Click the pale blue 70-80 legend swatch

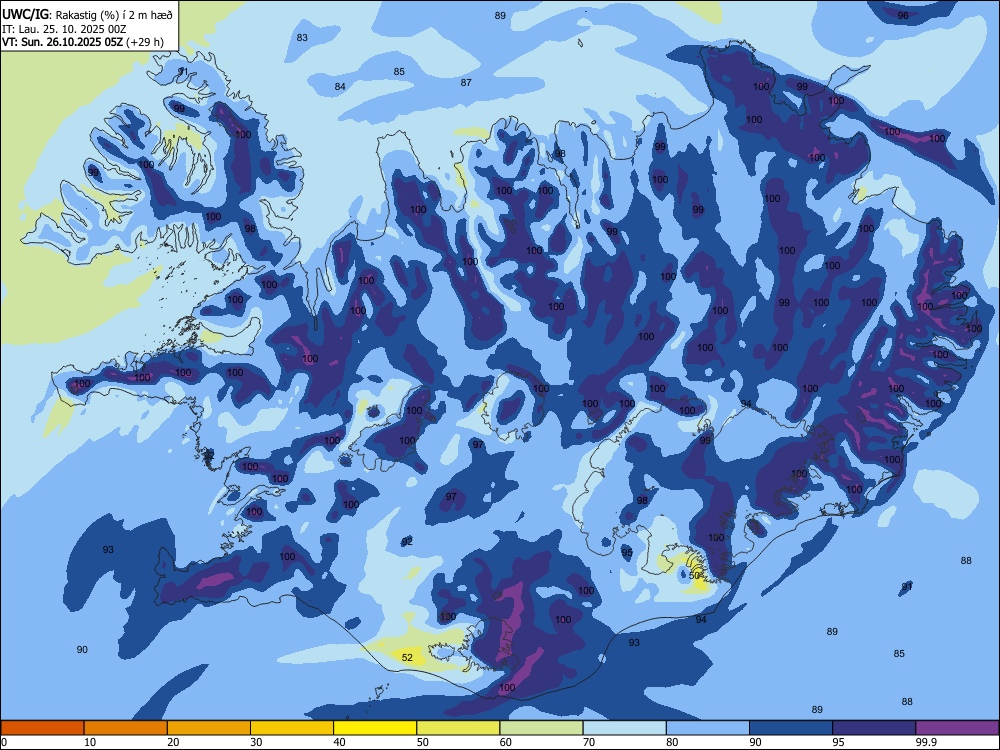[624, 728]
